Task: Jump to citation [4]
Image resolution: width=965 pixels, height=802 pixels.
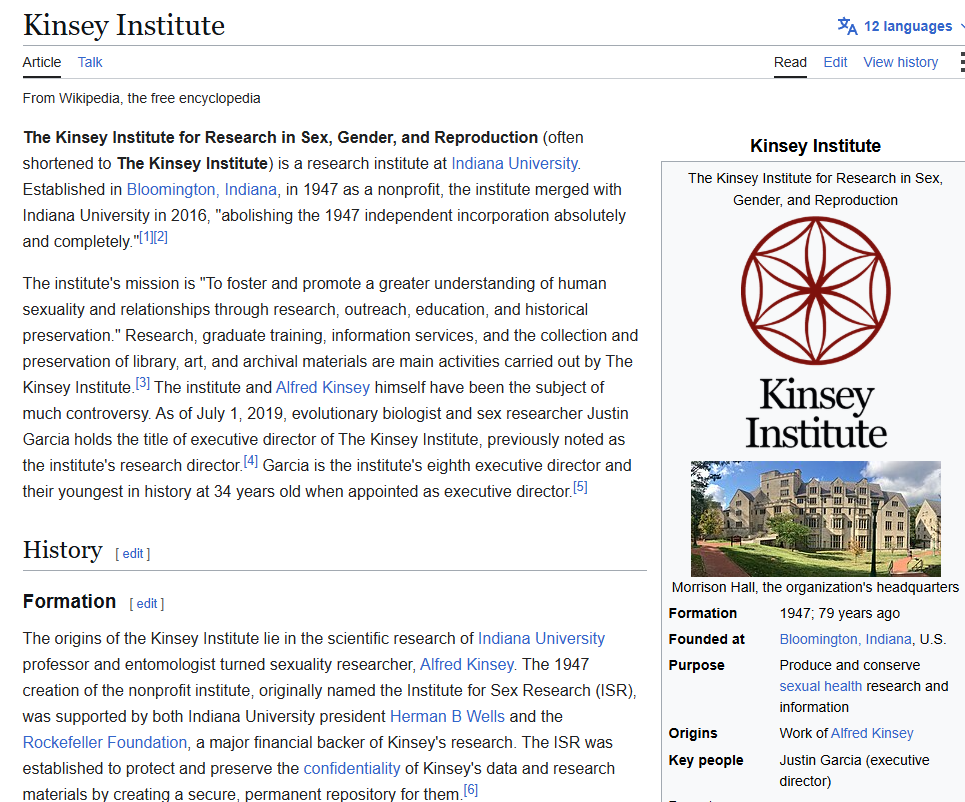Action: [x=250, y=461]
